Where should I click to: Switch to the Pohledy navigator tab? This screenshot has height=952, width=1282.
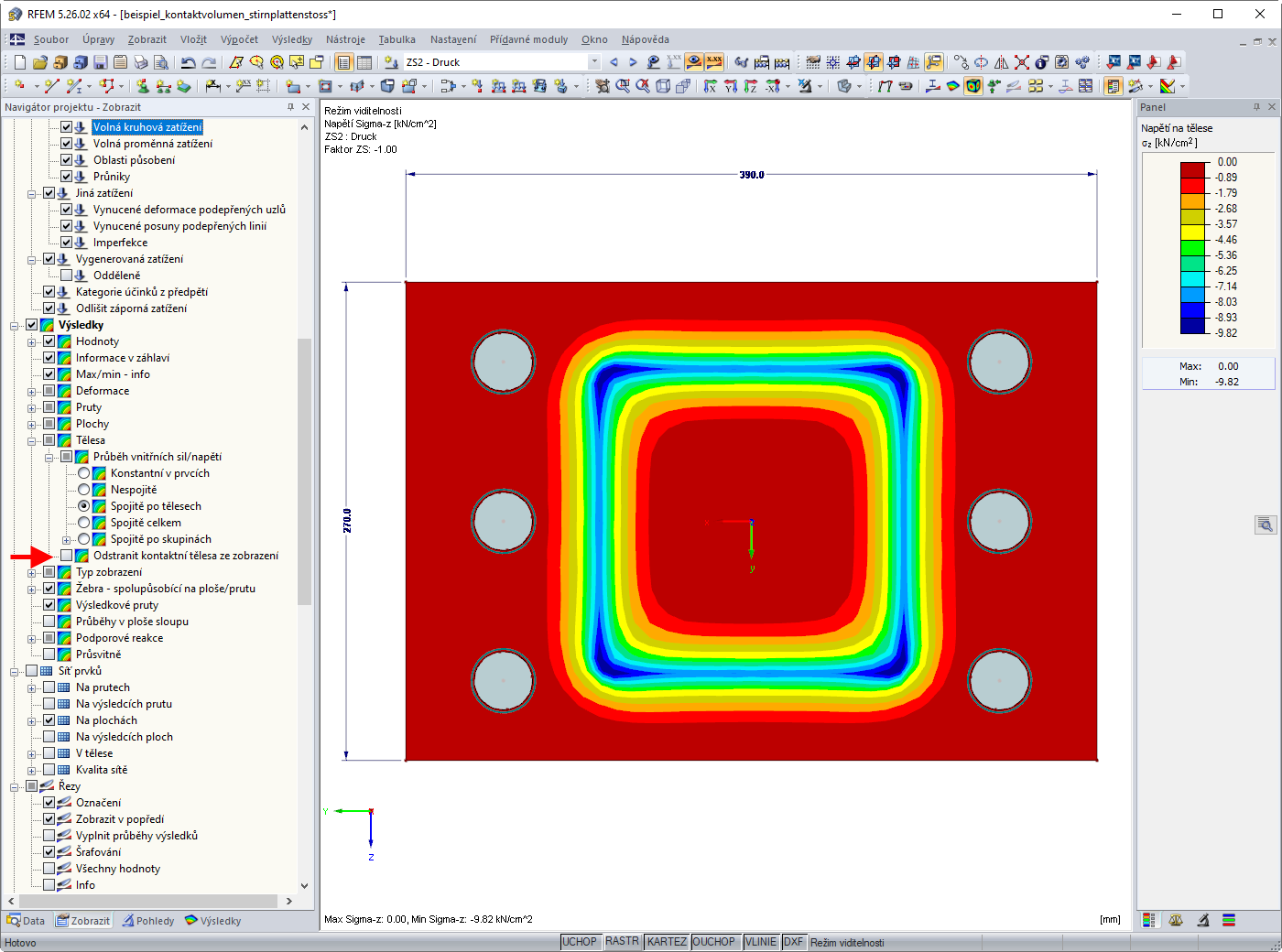coord(148,921)
